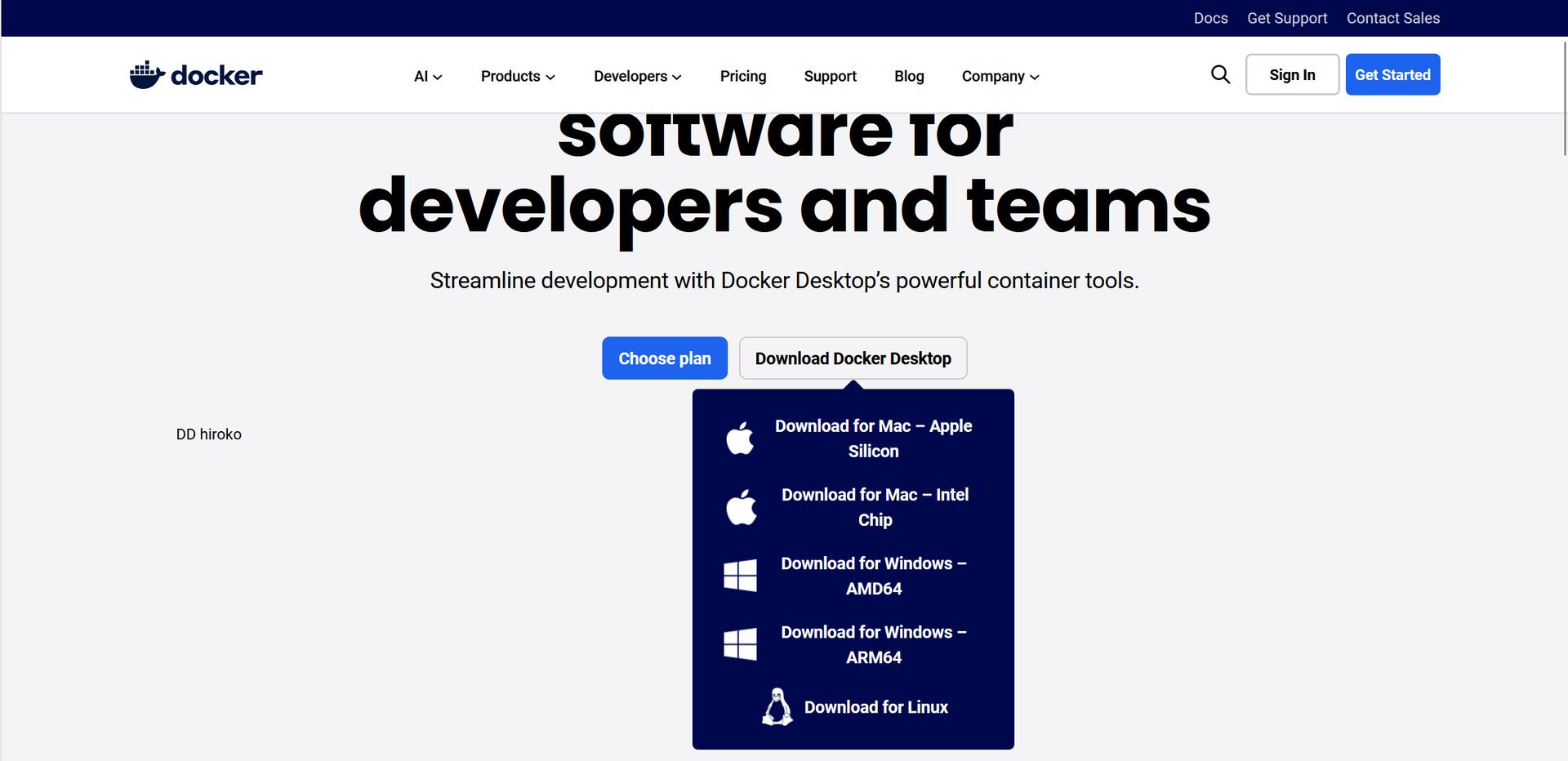Expand the AI menu
Image resolution: width=1568 pixels, height=761 pixels.
[x=428, y=76]
